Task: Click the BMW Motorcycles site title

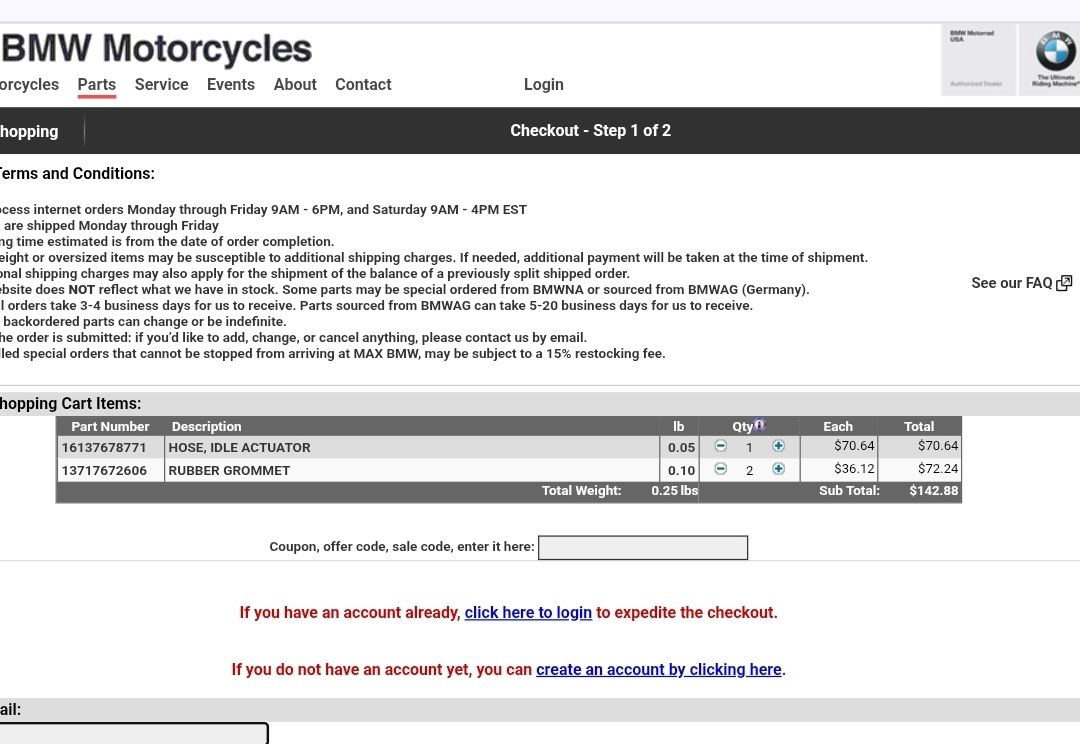Action: [x=156, y=49]
